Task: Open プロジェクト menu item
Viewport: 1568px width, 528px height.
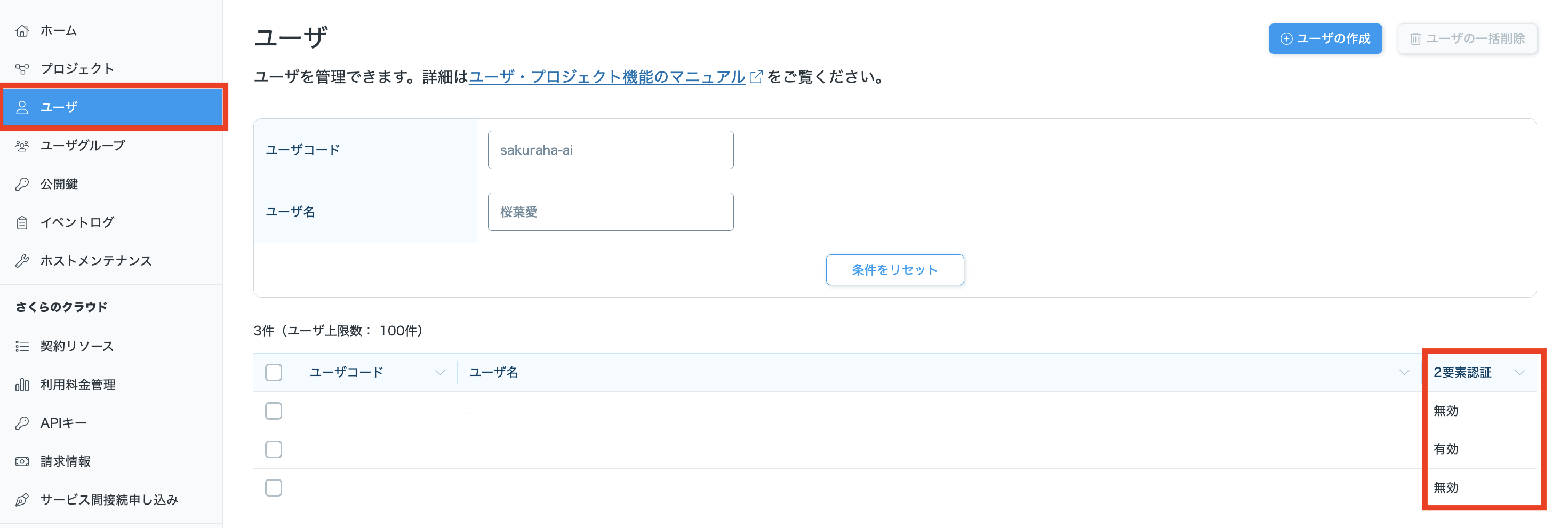Action: [x=111, y=69]
